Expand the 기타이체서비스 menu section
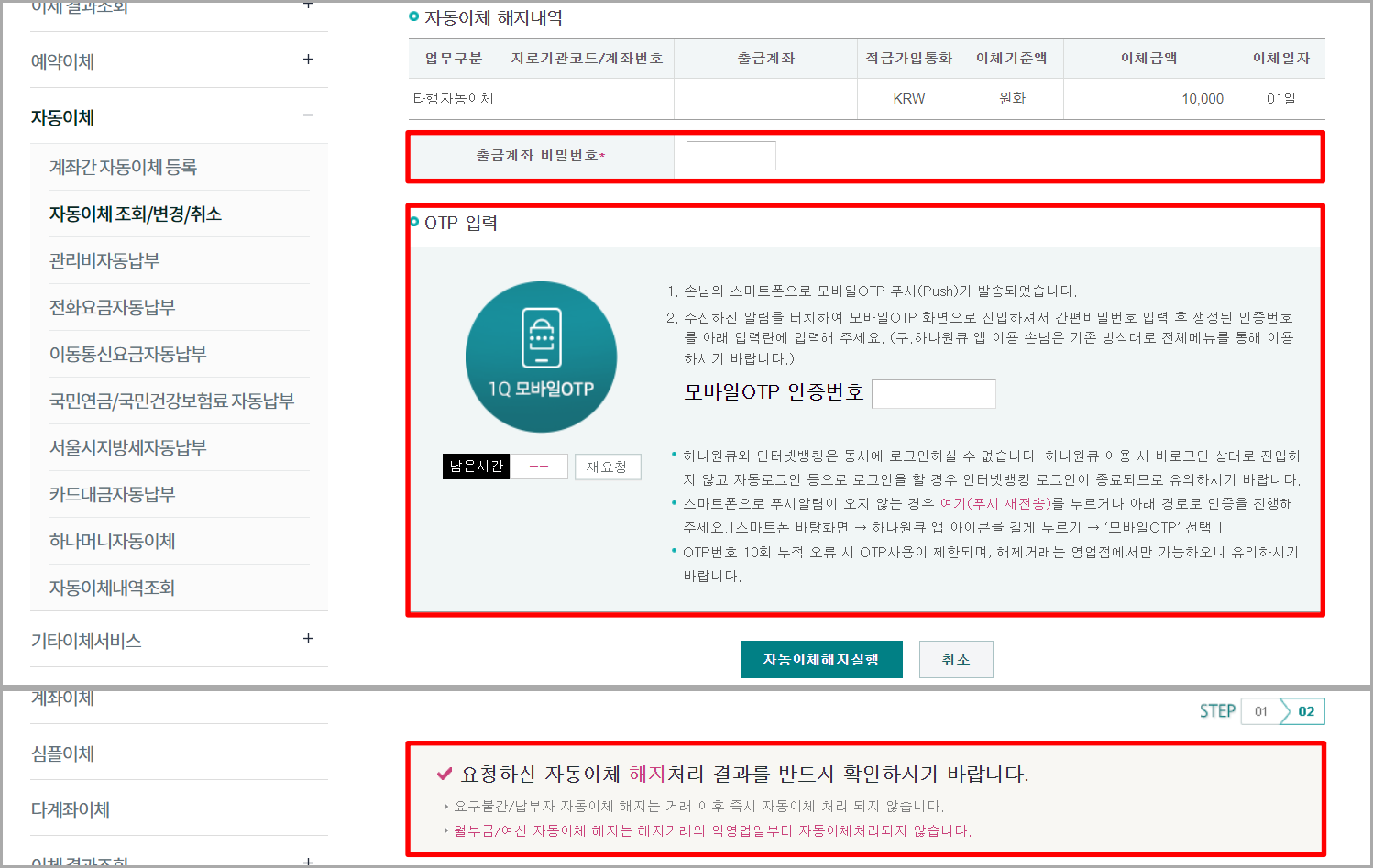 308,639
